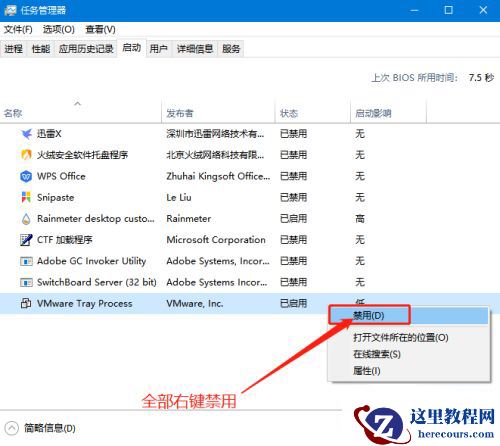Click publisher Adobe Systems, Incor... for GC Invoker

click(x=218, y=261)
